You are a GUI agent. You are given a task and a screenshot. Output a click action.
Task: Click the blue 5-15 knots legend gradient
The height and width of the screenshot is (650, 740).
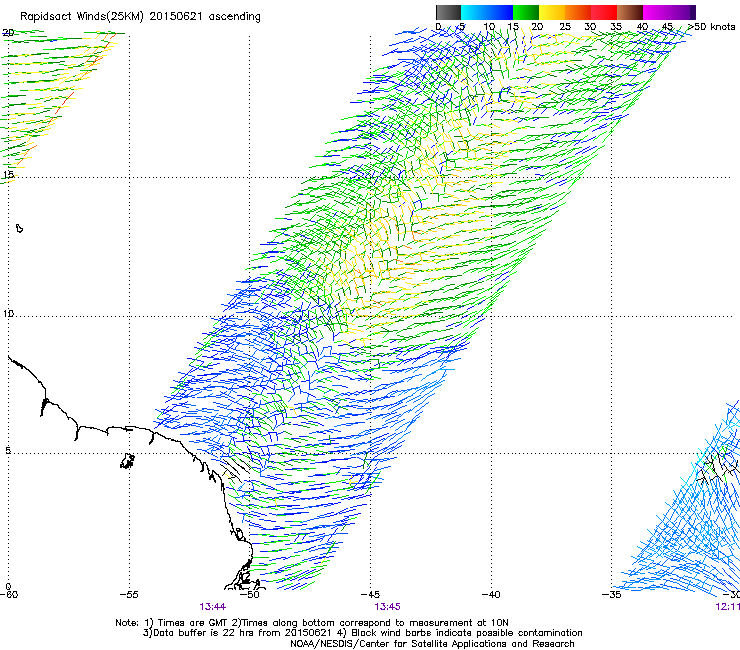(487, 12)
